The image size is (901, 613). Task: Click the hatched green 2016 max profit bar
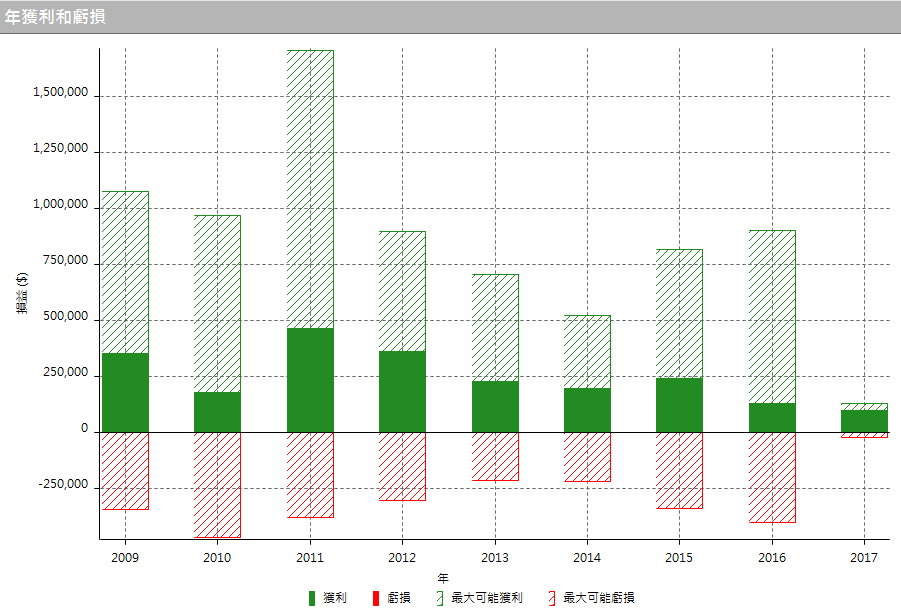tap(772, 317)
